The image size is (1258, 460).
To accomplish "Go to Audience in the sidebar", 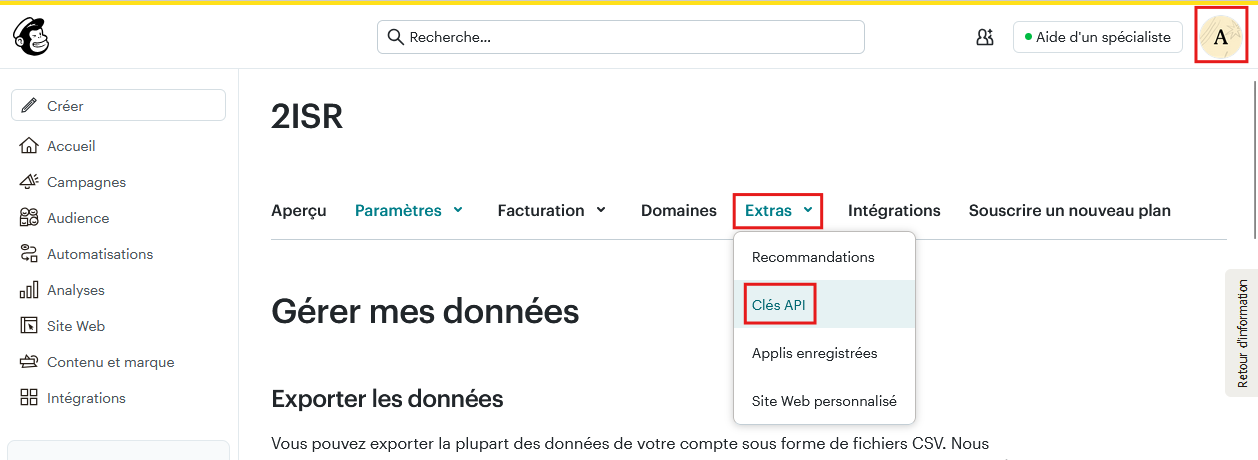I will [x=77, y=218].
